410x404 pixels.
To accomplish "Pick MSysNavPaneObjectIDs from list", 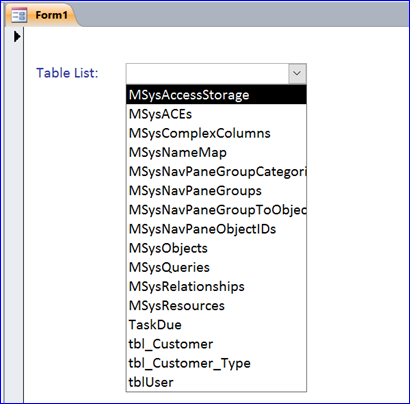I will point(216,229).
